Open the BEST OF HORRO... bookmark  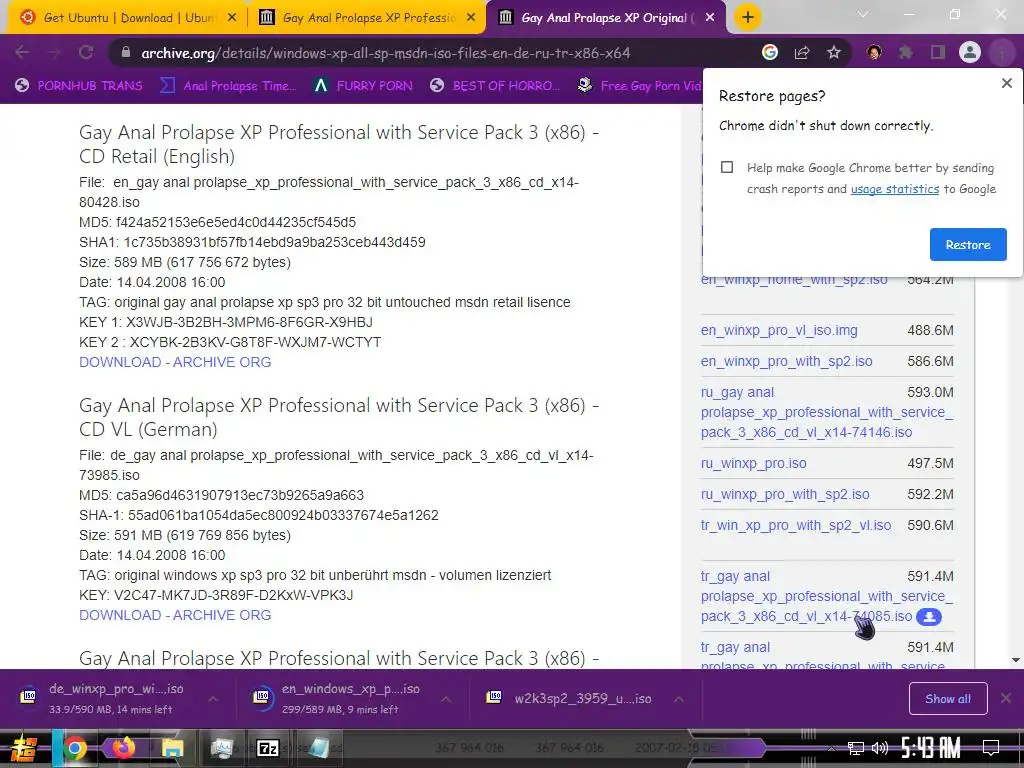495,86
